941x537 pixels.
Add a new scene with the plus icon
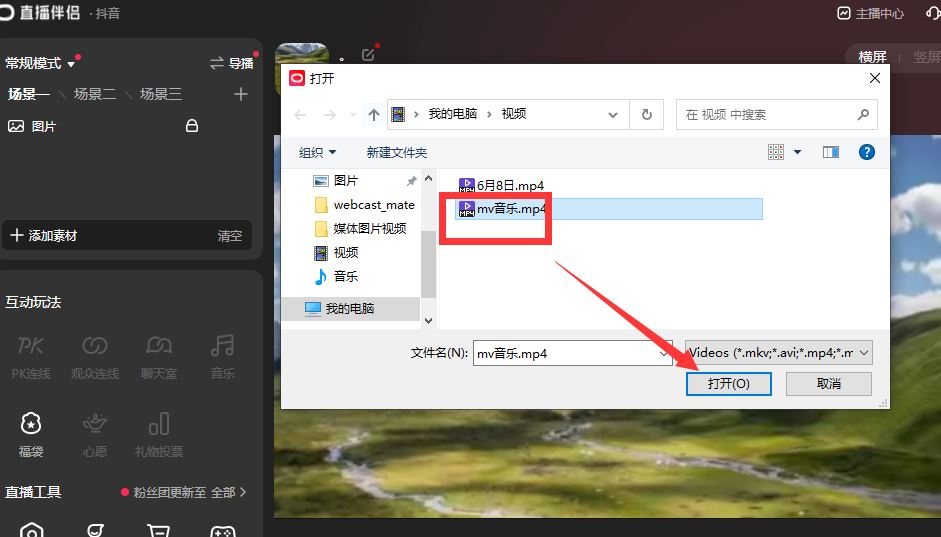241,94
